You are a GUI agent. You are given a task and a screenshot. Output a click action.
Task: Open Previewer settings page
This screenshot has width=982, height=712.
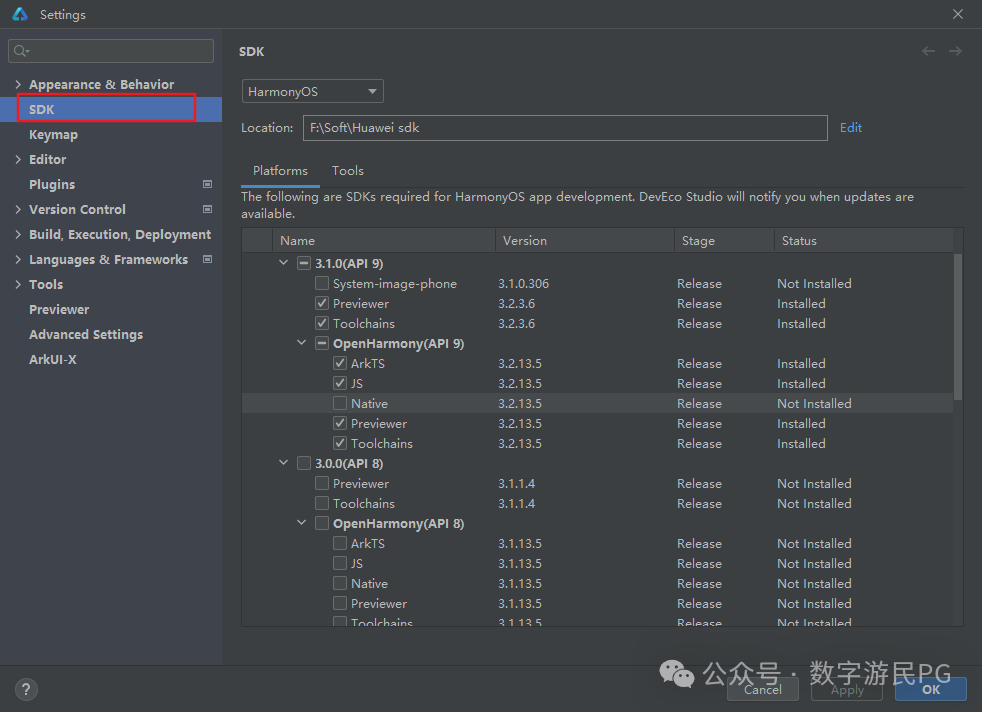59,309
